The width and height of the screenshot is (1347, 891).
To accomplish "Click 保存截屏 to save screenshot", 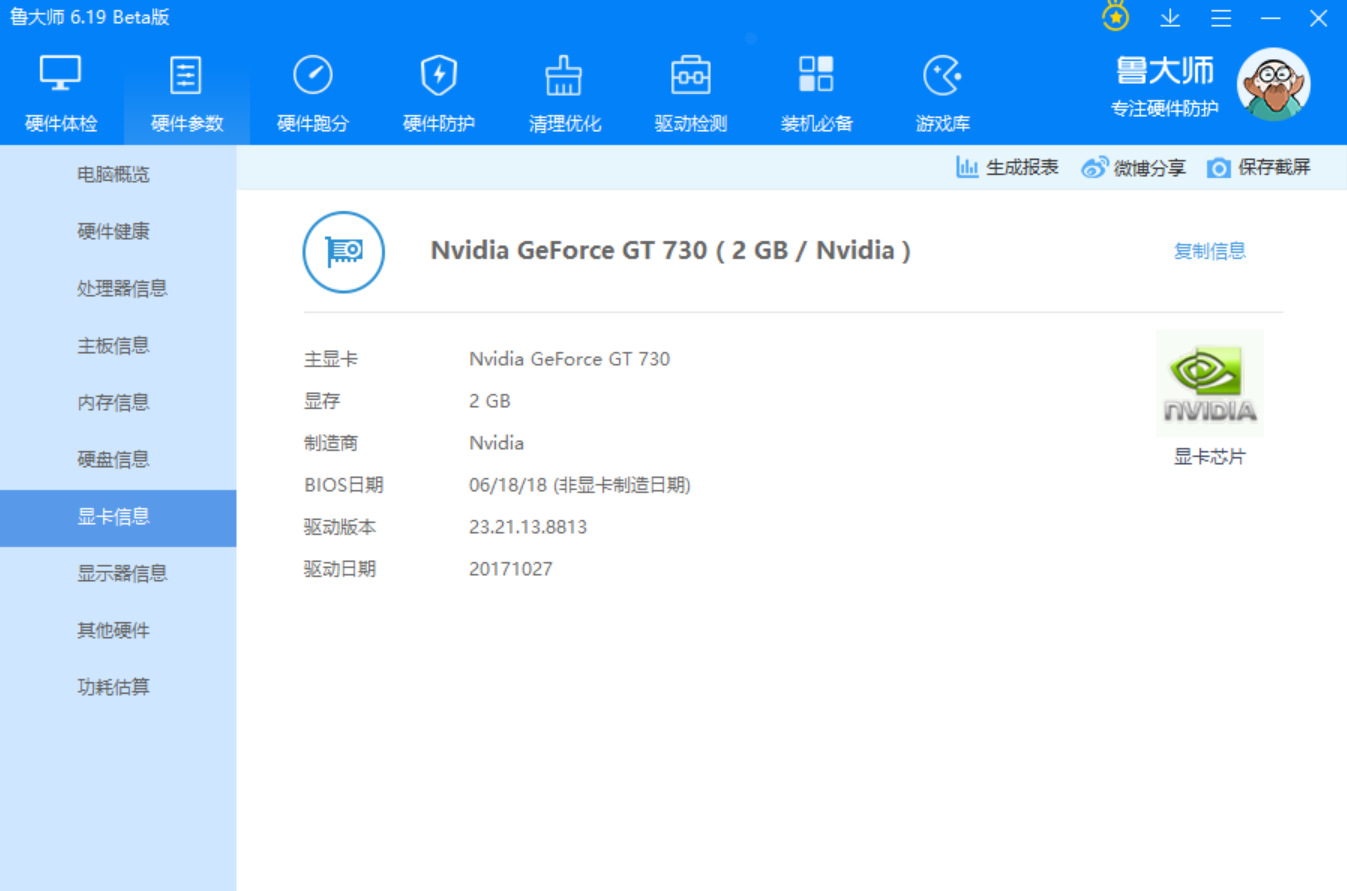I will tap(1258, 168).
